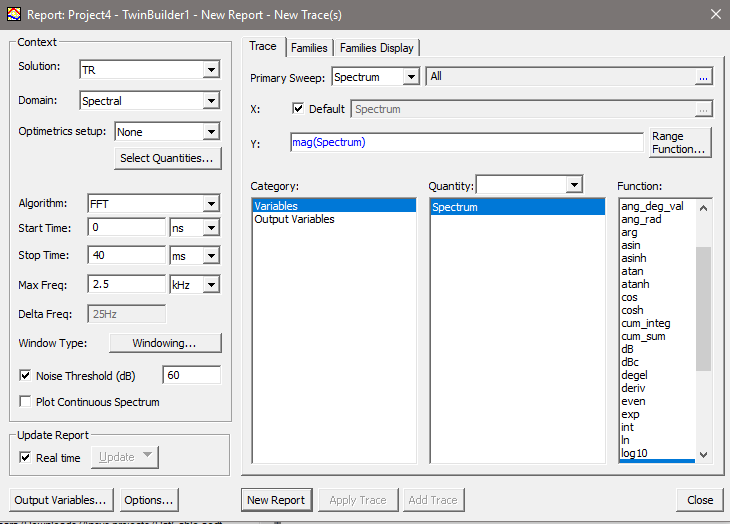Click the Range Function button
The width and height of the screenshot is (730, 524).
(680, 142)
